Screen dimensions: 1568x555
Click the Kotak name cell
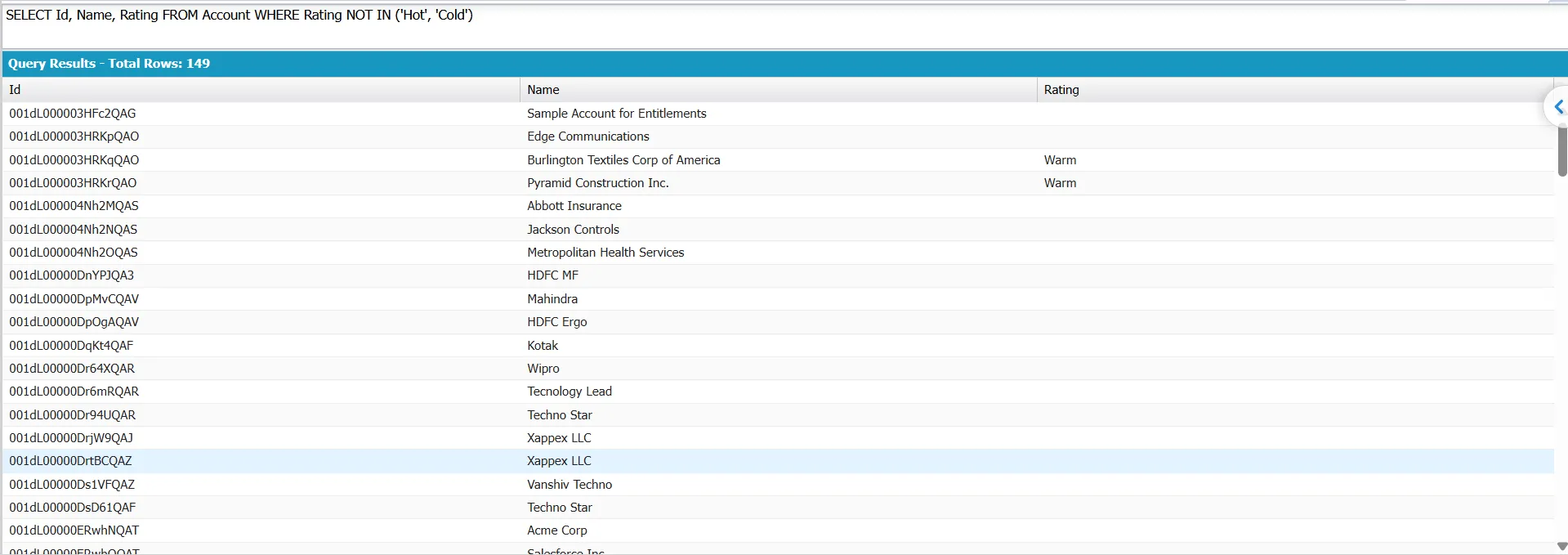pos(543,346)
